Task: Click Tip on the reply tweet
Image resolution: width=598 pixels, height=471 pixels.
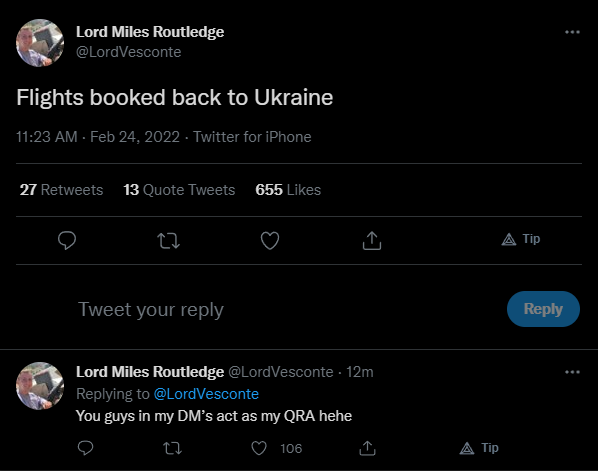Action: click(x=479, y=448)
